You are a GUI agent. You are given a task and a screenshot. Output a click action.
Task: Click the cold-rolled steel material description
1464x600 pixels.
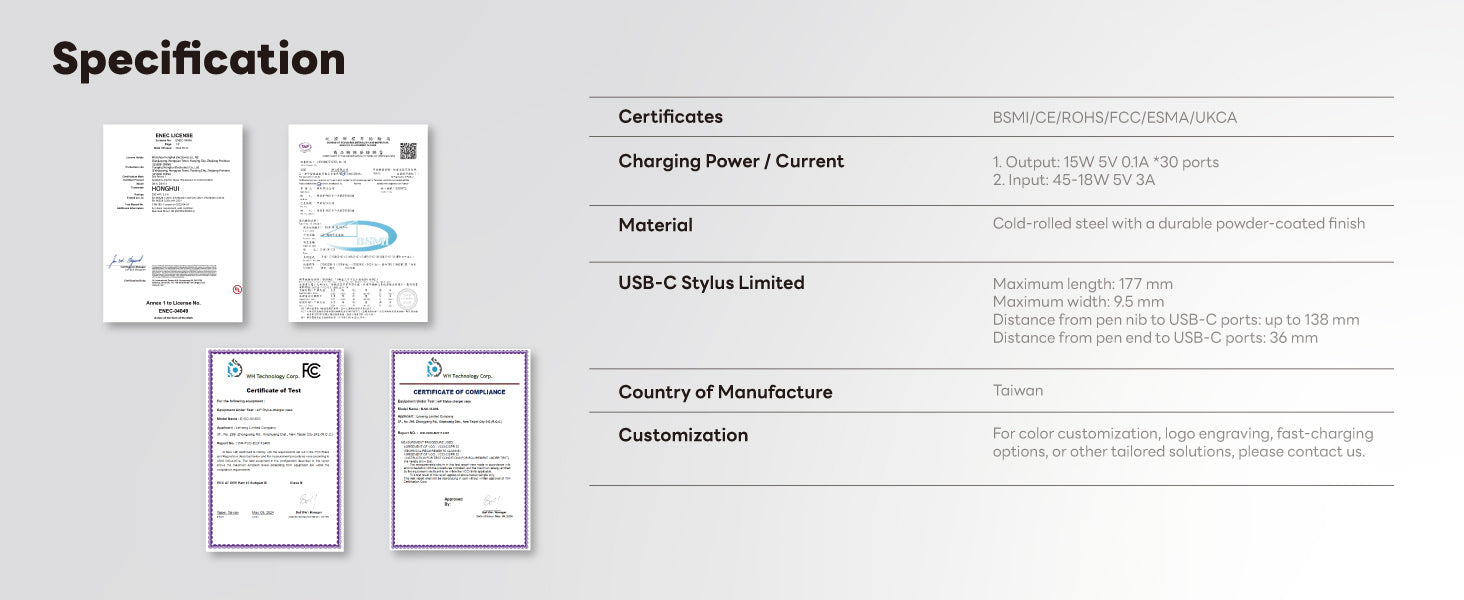coord(1178,224)
